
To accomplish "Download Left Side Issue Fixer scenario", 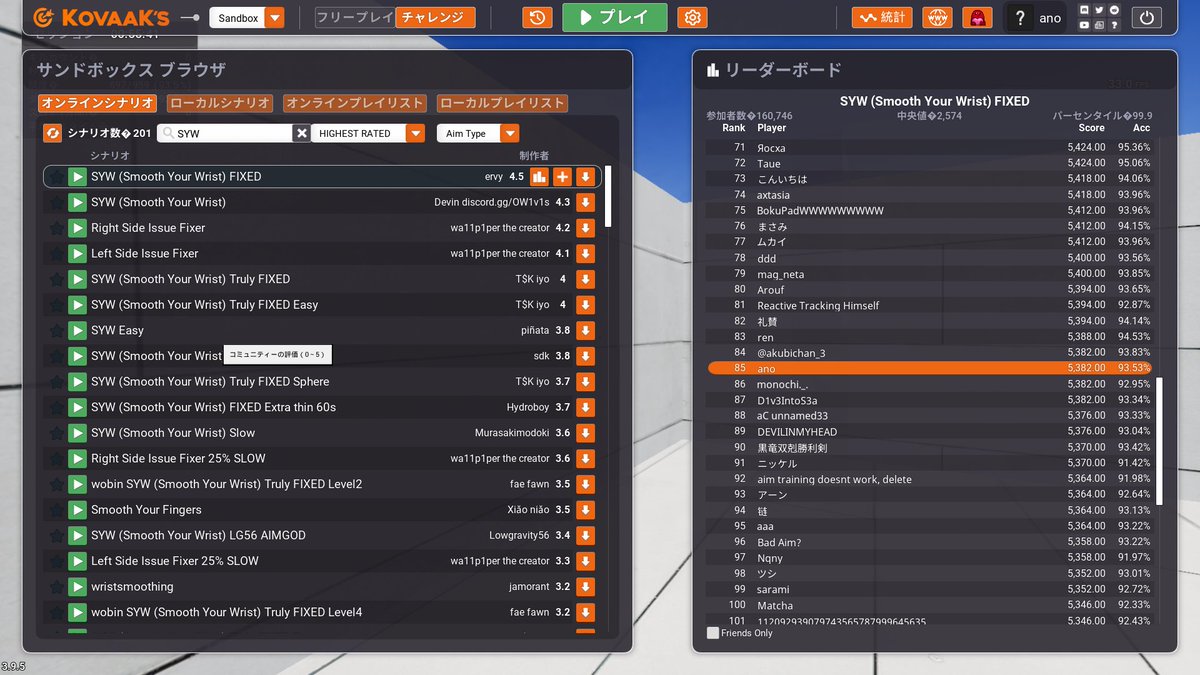I will tap(586, 254).
